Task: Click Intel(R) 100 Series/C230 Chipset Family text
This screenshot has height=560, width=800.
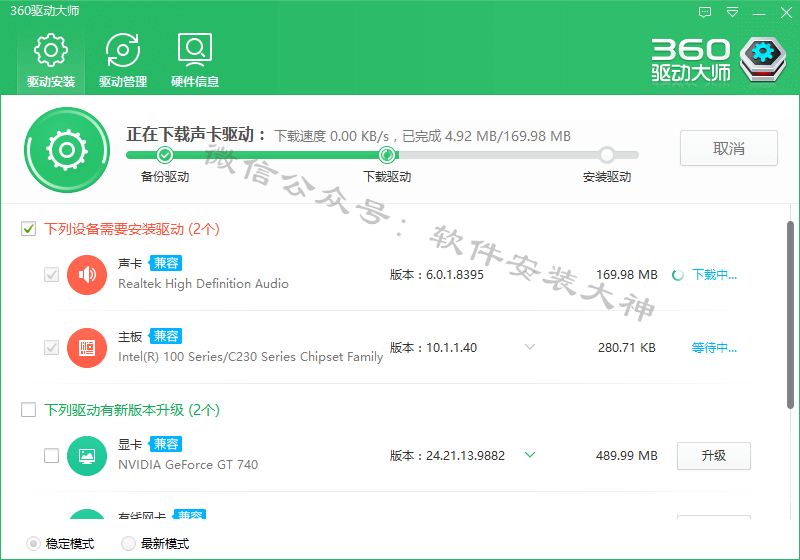Action: (x=251, y=357)
